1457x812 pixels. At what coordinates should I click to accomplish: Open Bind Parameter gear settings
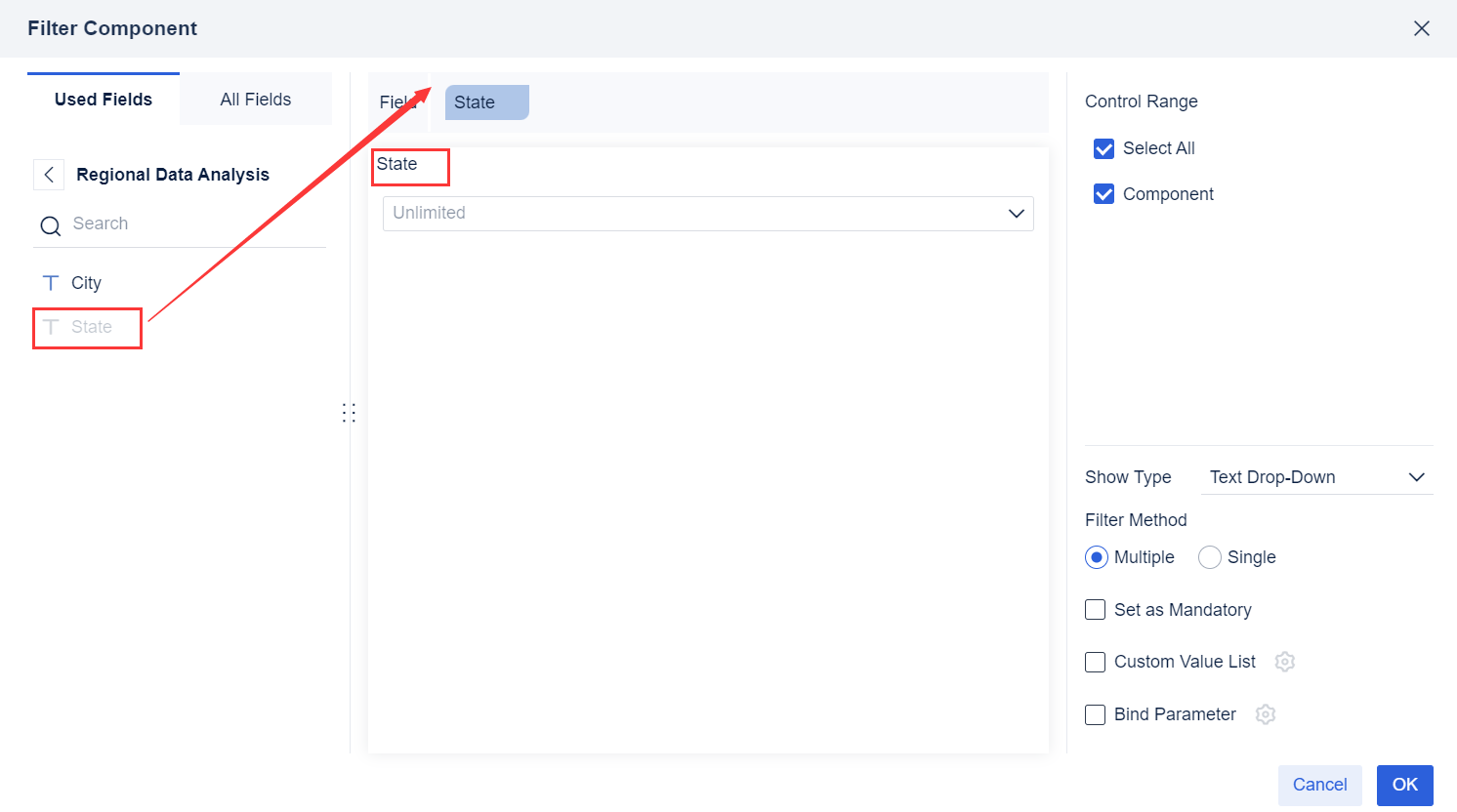tap(1266, 714)
